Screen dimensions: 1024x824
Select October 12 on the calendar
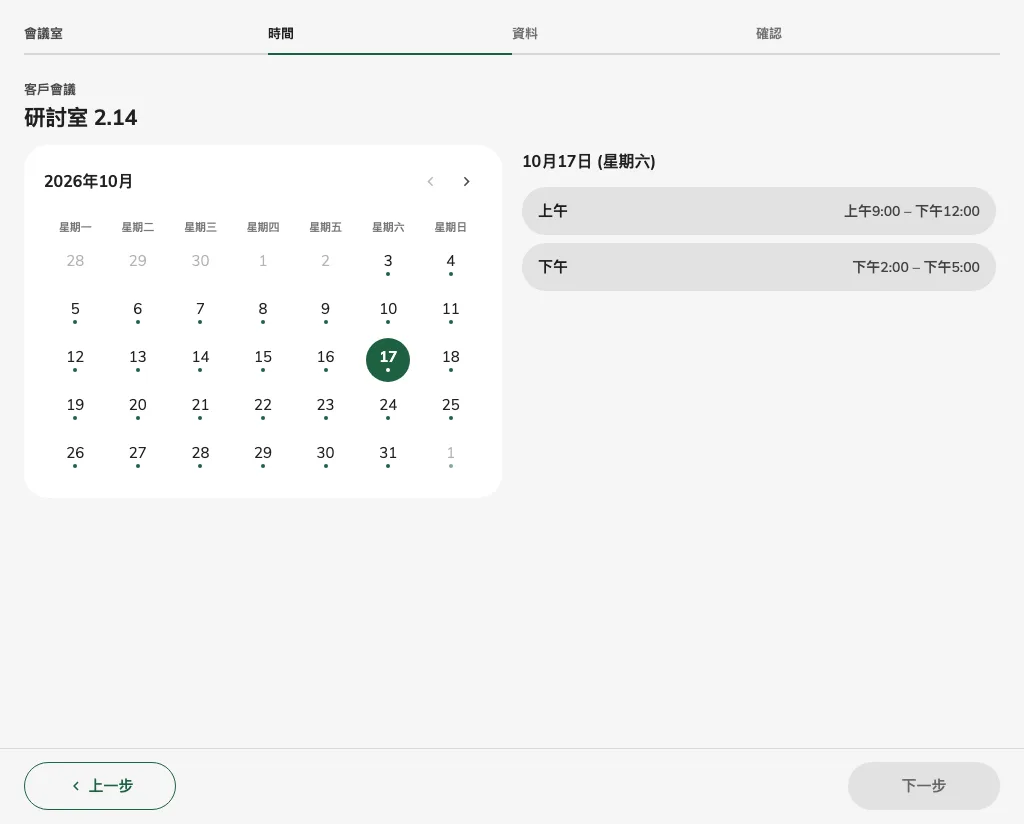tap(75, 360)
